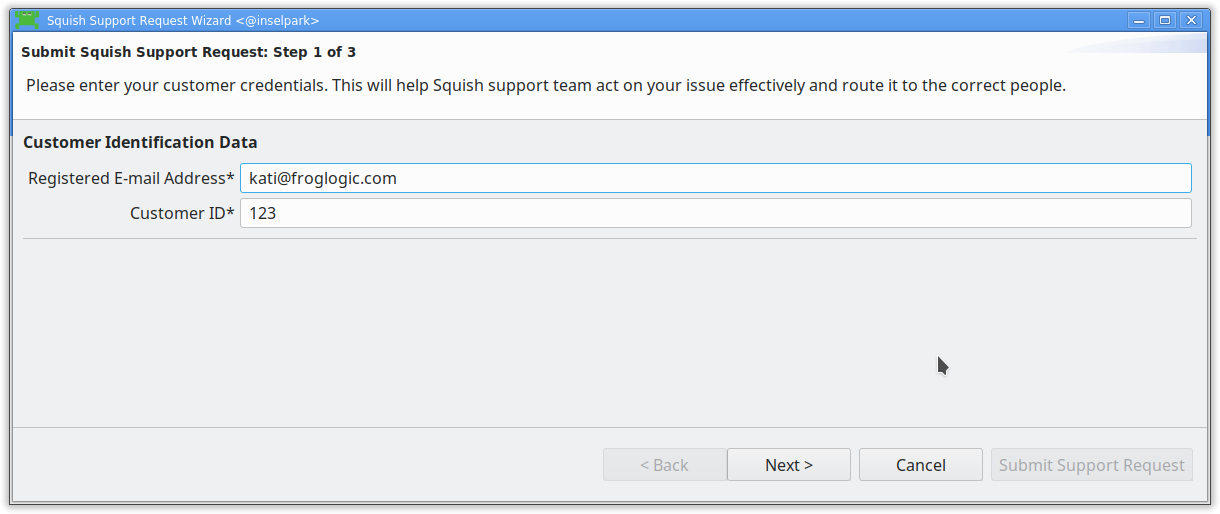
Task: Click the separator line below Customer ID
Action: point(609,239)
